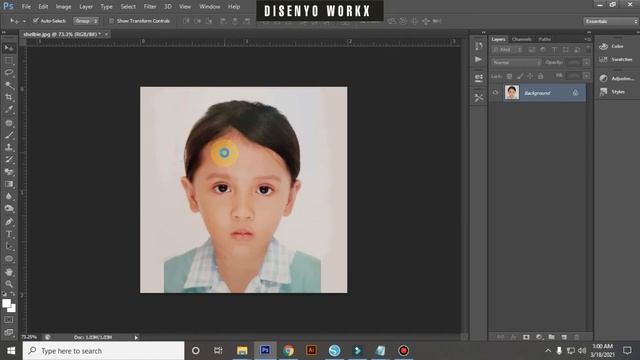The height and width of the screenshot is (360, 640).
Task: Open the Tool Presets panel icon
Action: (x=479, y=98)
